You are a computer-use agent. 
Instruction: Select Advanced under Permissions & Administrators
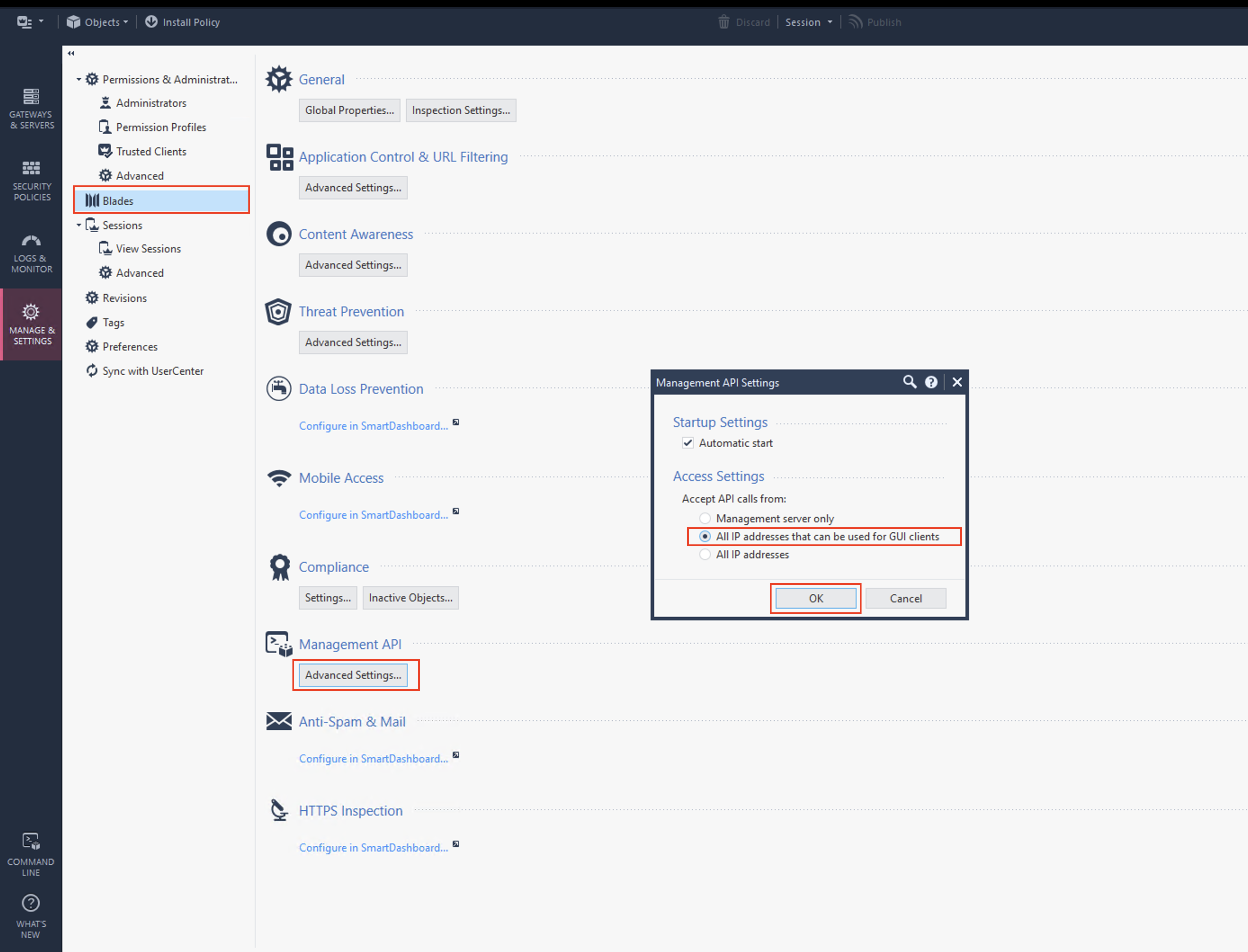(139, 176)
